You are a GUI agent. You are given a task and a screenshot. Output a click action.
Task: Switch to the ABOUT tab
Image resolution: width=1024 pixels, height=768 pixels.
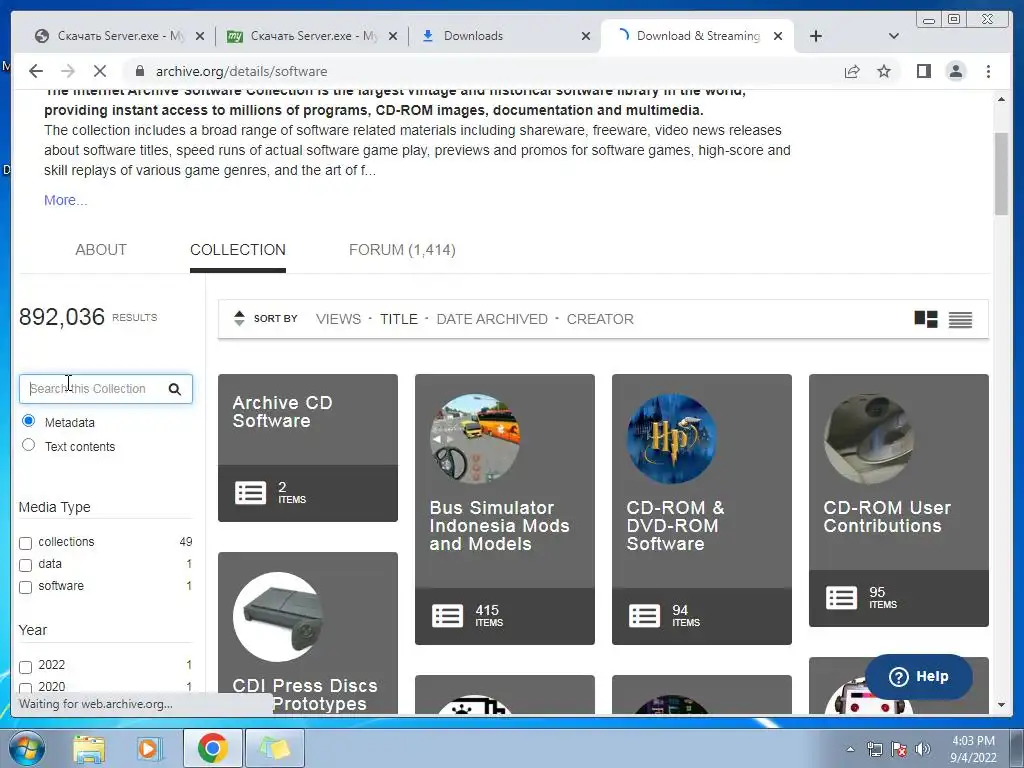pyautogui.click(x=101, y=250)
